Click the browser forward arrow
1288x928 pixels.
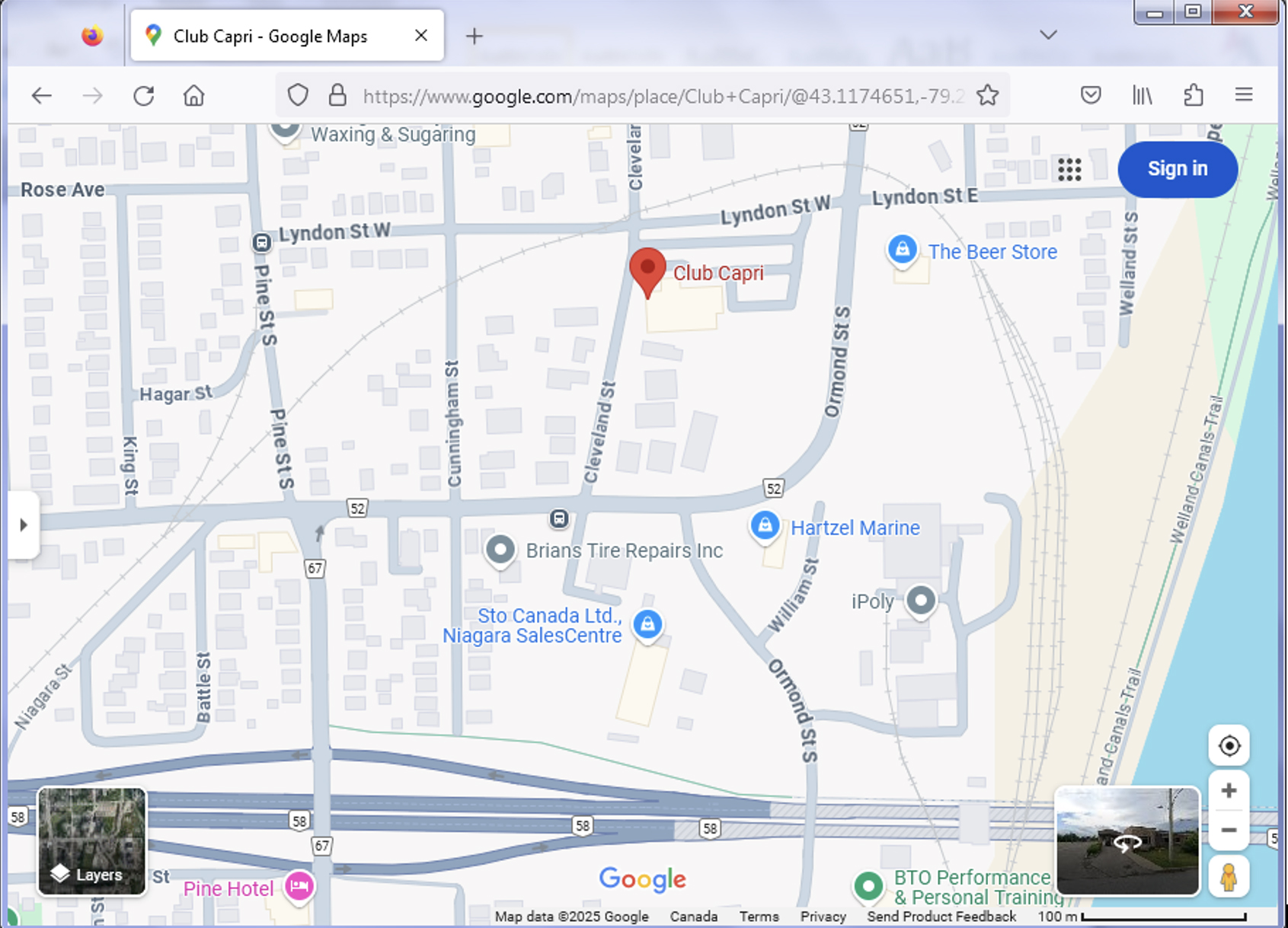pos(92,95)
